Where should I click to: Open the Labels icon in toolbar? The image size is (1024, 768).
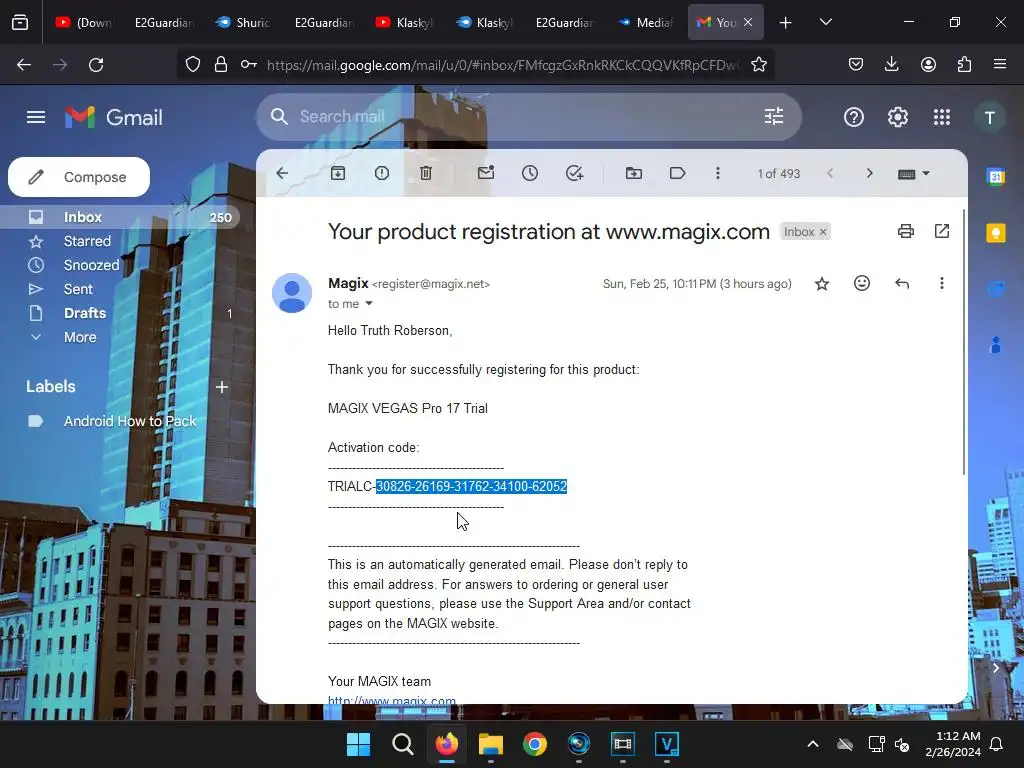(677, 173)
